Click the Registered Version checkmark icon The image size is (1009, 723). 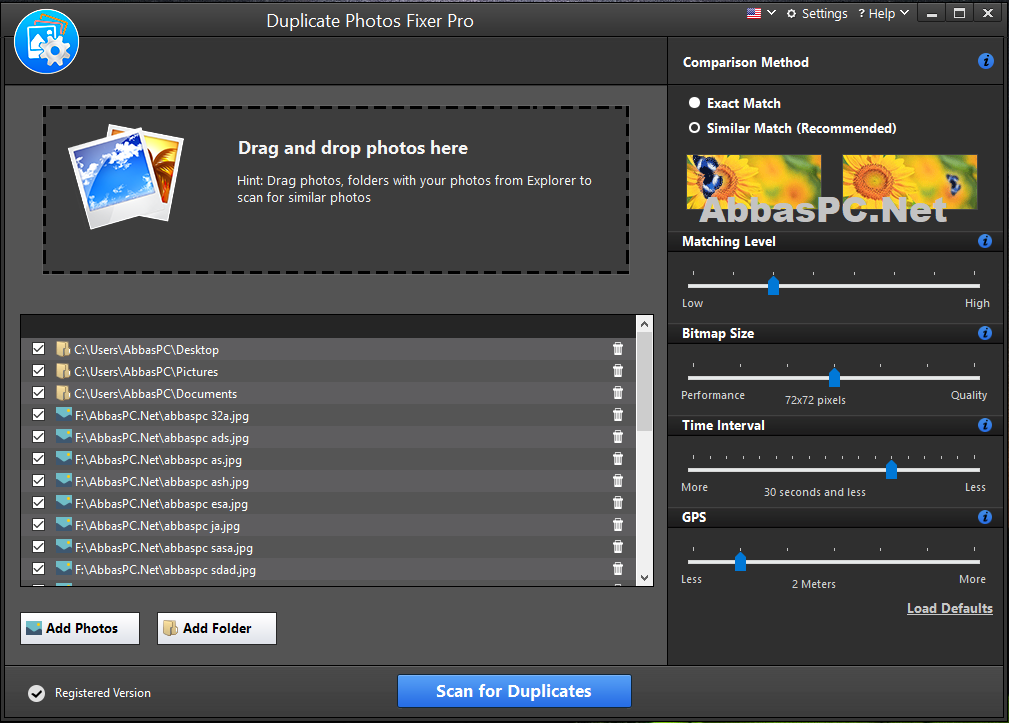pos(37,693)
